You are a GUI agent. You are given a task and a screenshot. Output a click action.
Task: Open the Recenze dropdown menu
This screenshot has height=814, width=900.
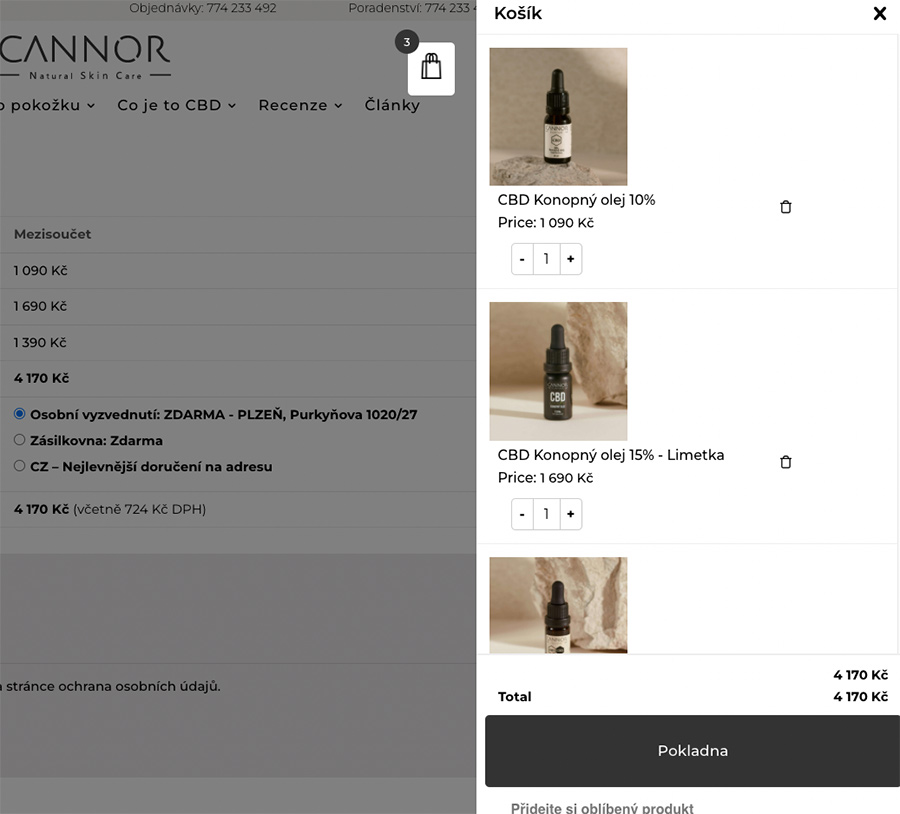(300, 105)
